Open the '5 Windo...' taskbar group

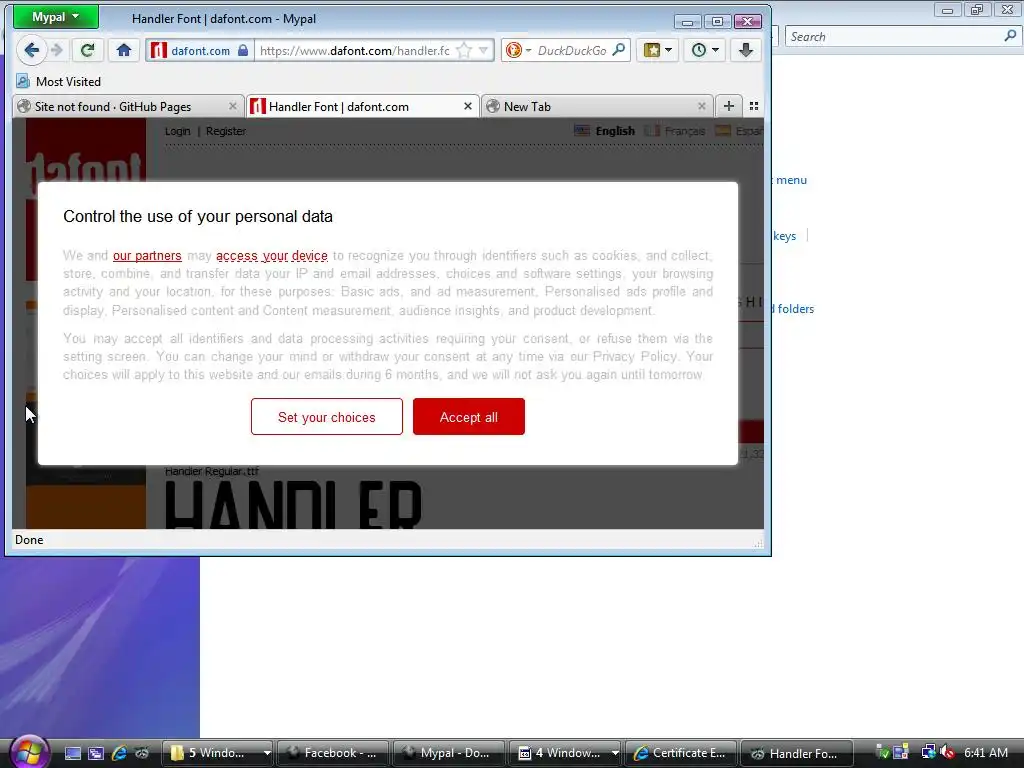(x=217, y=753)
